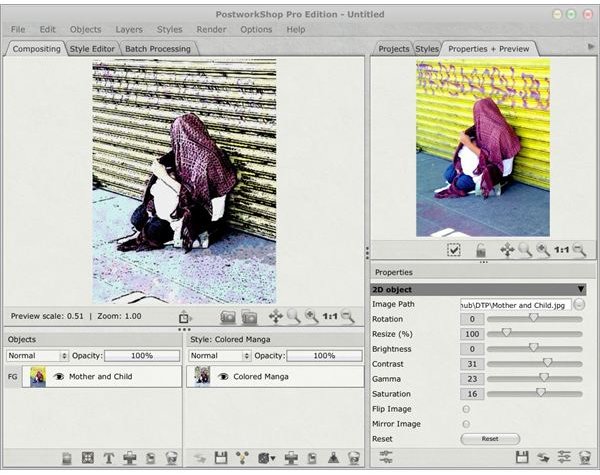
Task: Switch to the Style Editor tab
Action: click(x=92, y=49)
